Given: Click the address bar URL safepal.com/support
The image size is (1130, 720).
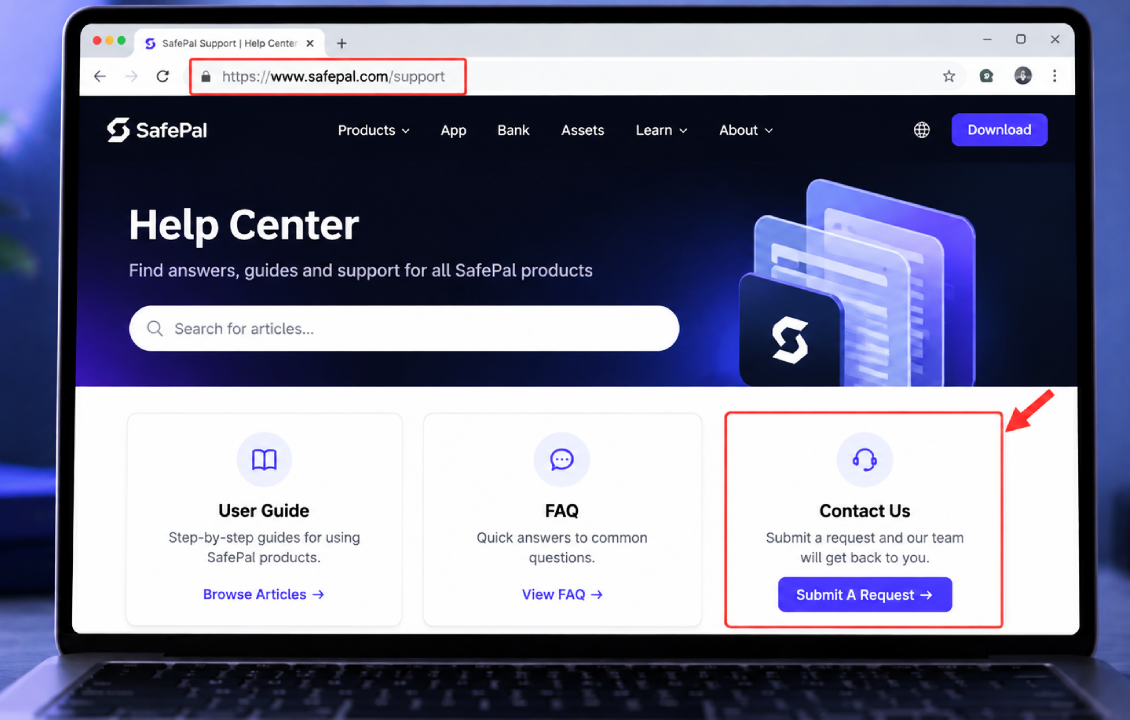Looking at the screenshot, I should click(333, 76).
